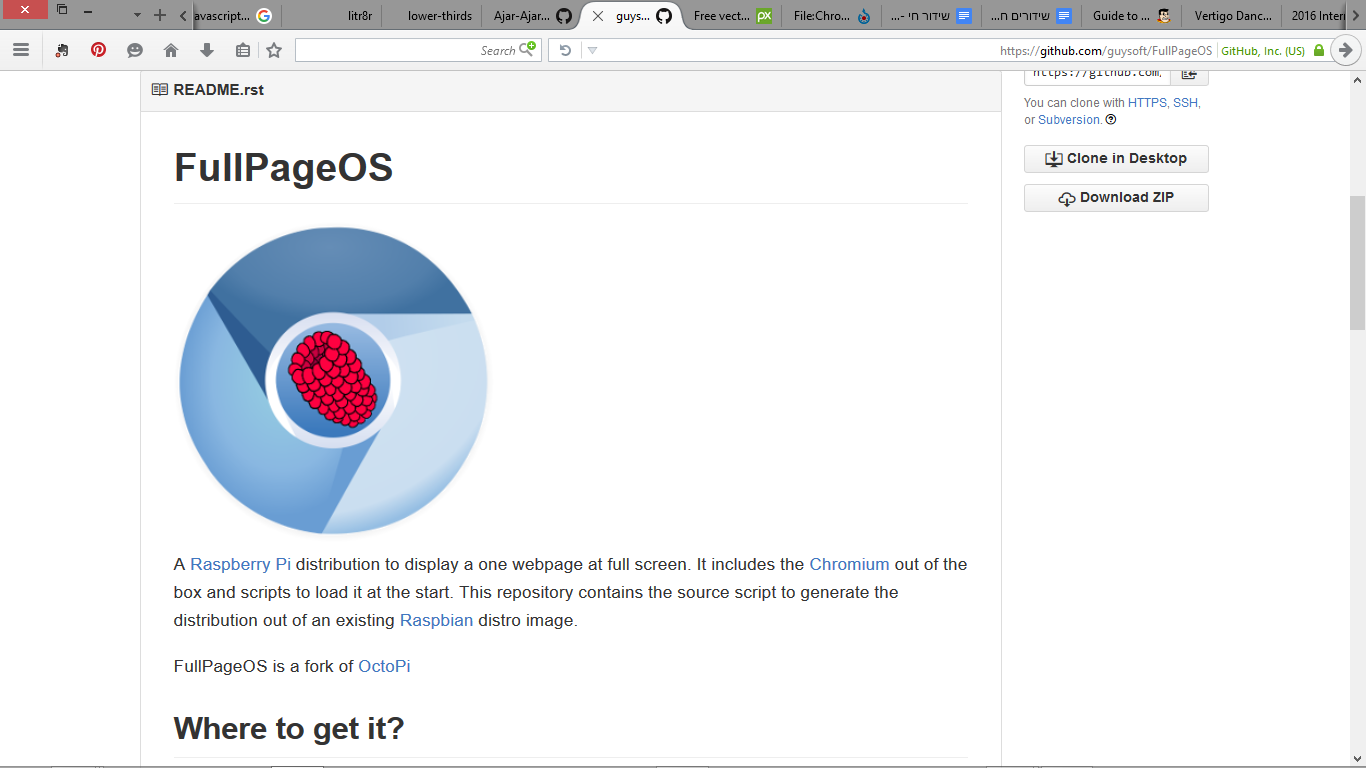The width and height of the screenshot is (1366, 768).
Task: Switch to the Free vect... tab
Action: point(731,16)
